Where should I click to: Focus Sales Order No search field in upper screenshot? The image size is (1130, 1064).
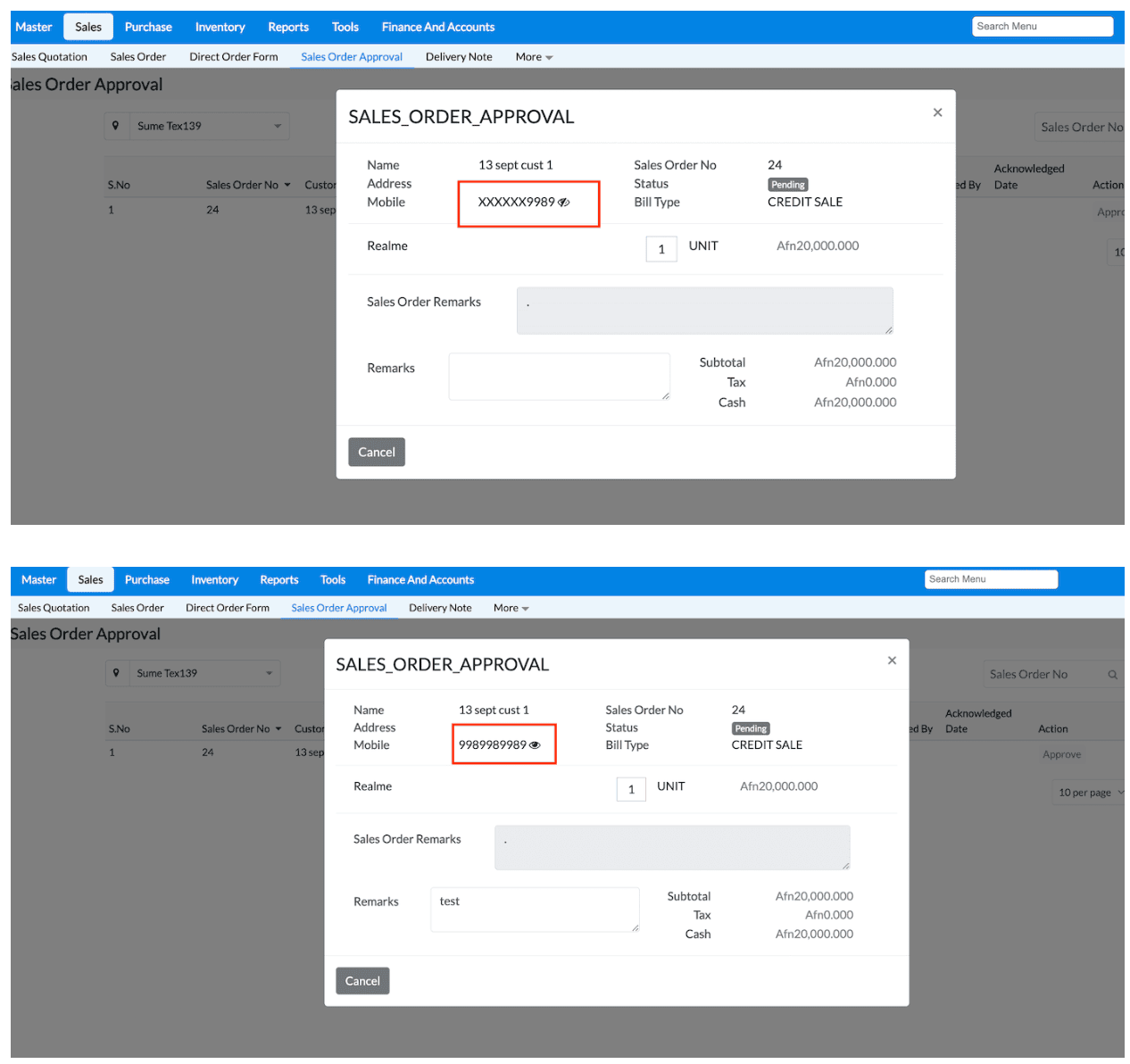tap(1078, 127)
